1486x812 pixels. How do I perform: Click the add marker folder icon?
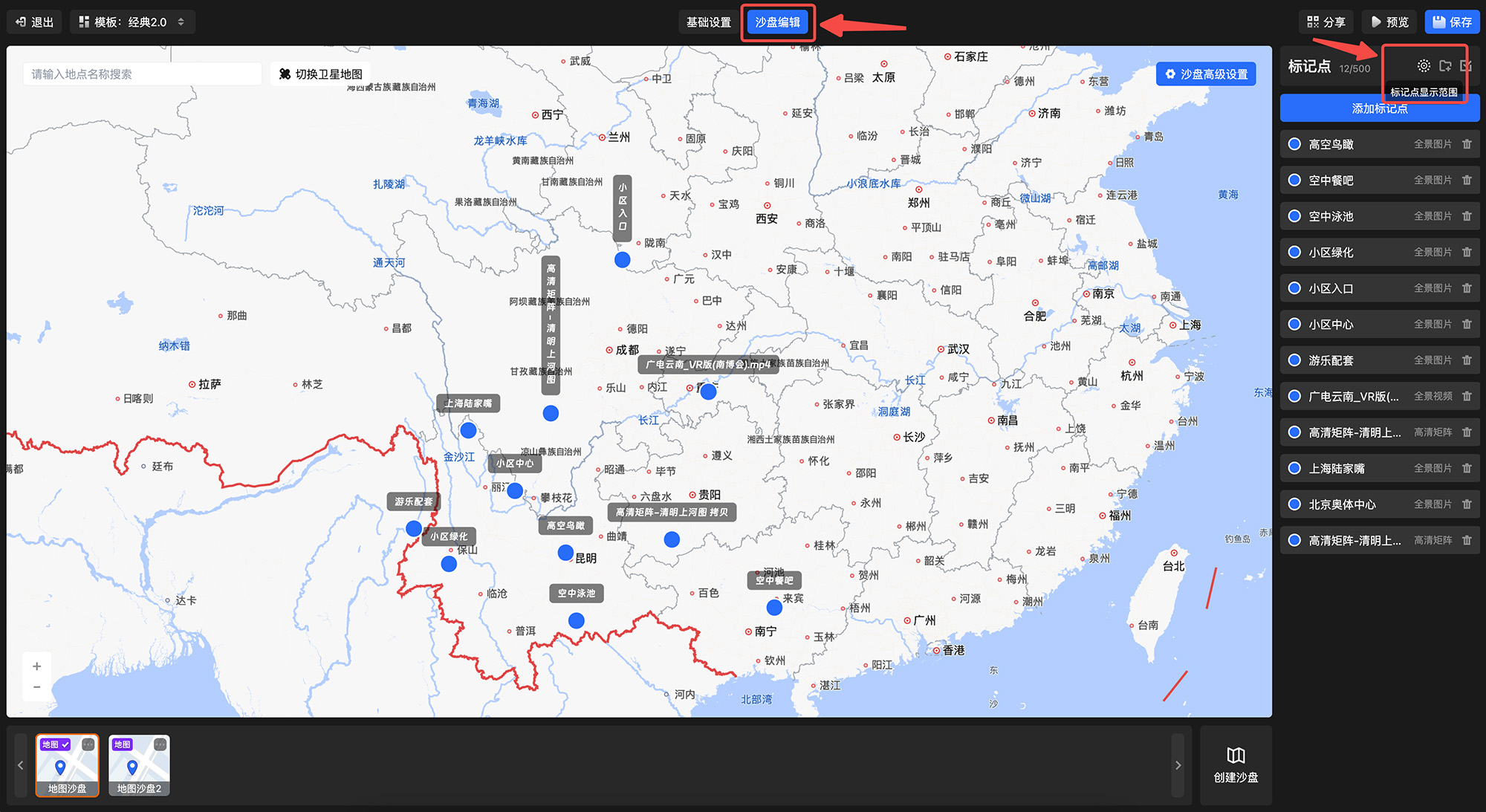pos(1444,66)
